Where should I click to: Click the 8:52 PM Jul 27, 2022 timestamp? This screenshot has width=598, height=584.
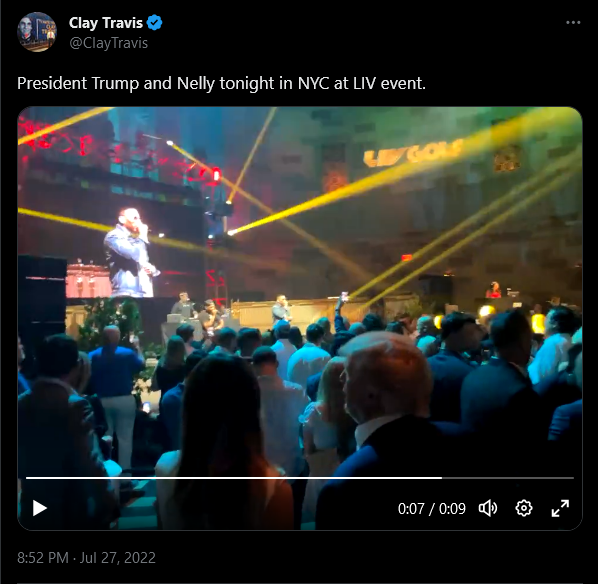pos(87,558)
